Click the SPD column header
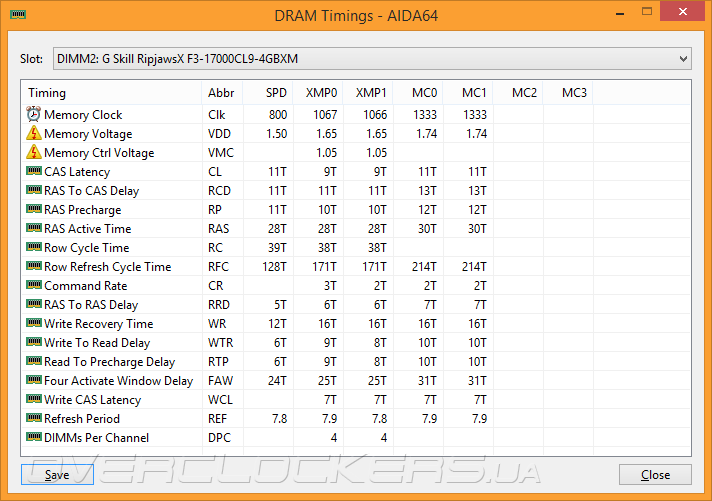The image size is (712, 501). 268,93
